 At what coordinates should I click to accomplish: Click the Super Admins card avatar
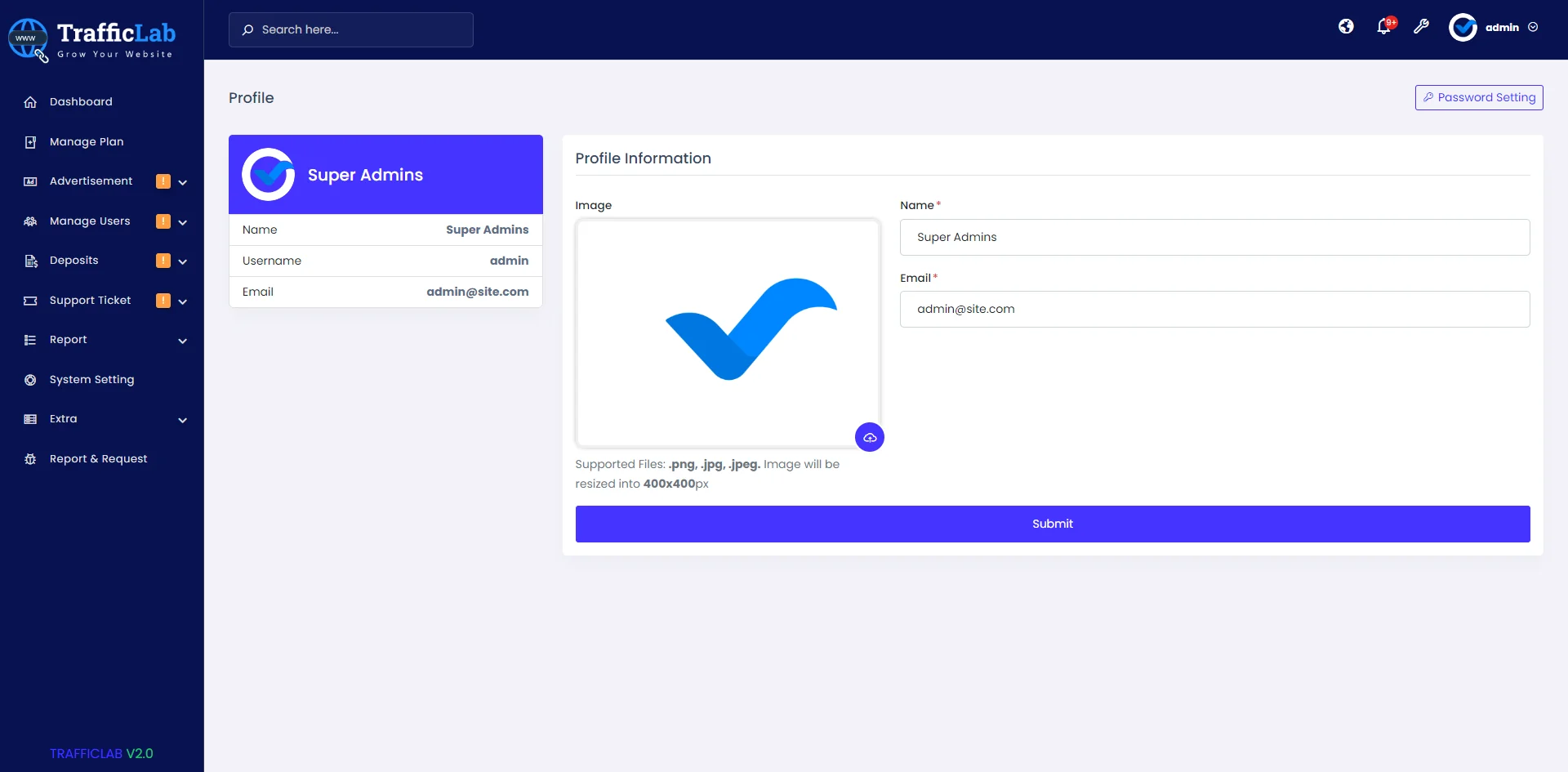268,175
